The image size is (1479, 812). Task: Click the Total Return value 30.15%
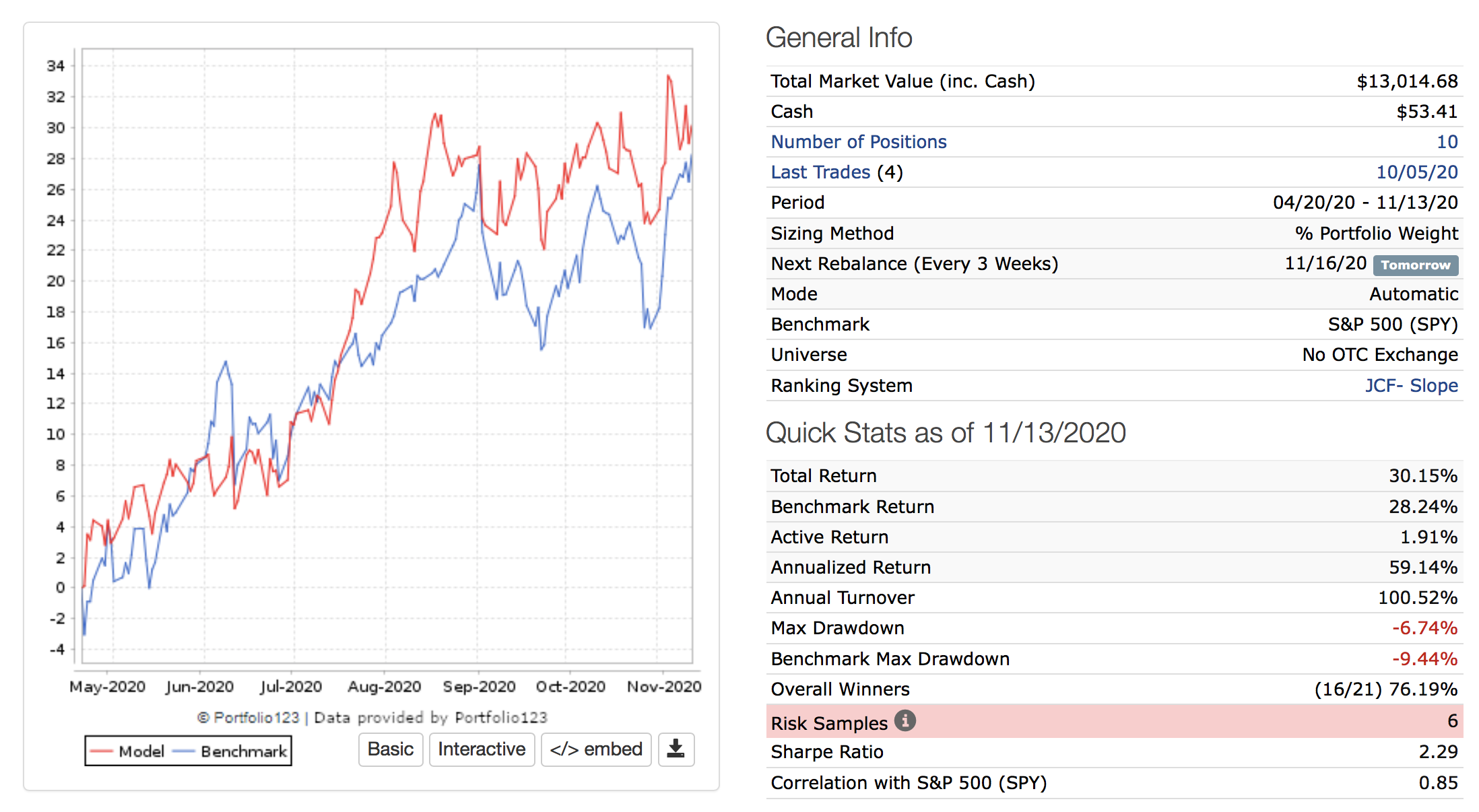(x=1422, y=476)
